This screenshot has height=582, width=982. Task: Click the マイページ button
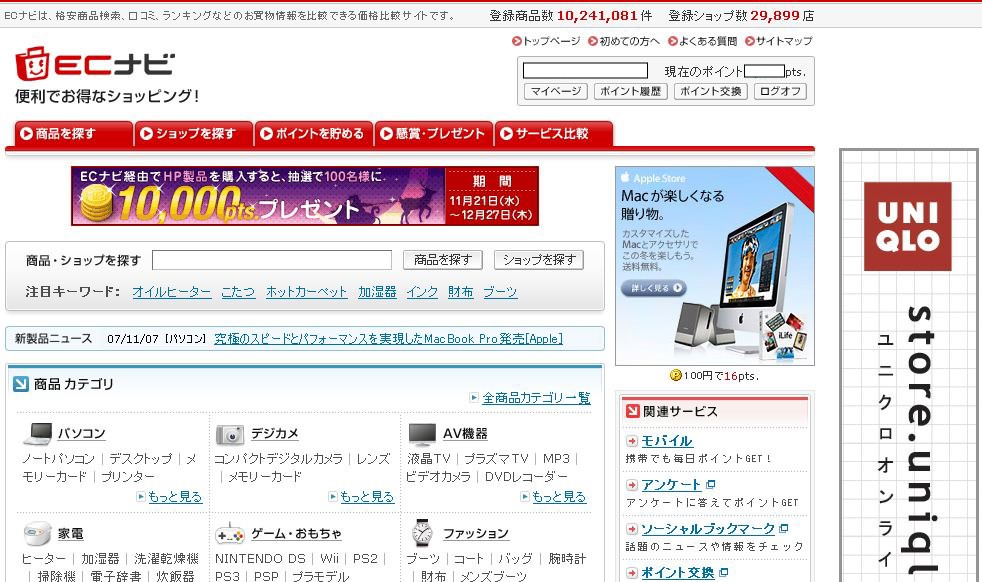(x=556, y=91)
